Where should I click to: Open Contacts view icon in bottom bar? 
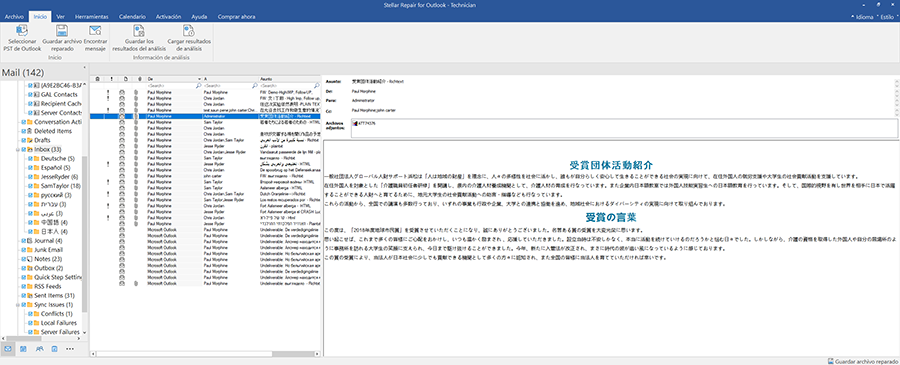point(39,348)
